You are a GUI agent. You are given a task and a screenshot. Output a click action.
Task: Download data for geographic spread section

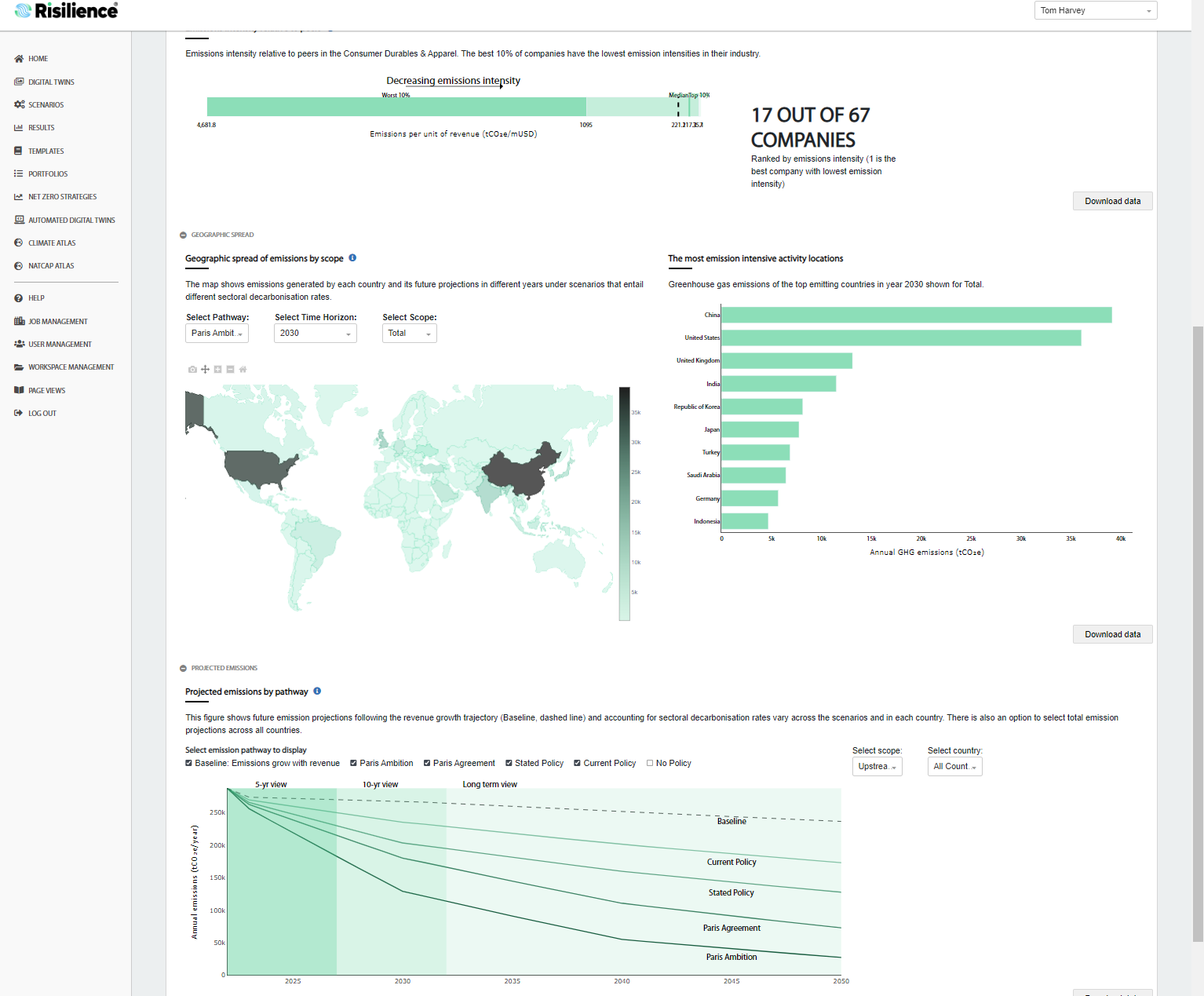(x=1111, y=634)
